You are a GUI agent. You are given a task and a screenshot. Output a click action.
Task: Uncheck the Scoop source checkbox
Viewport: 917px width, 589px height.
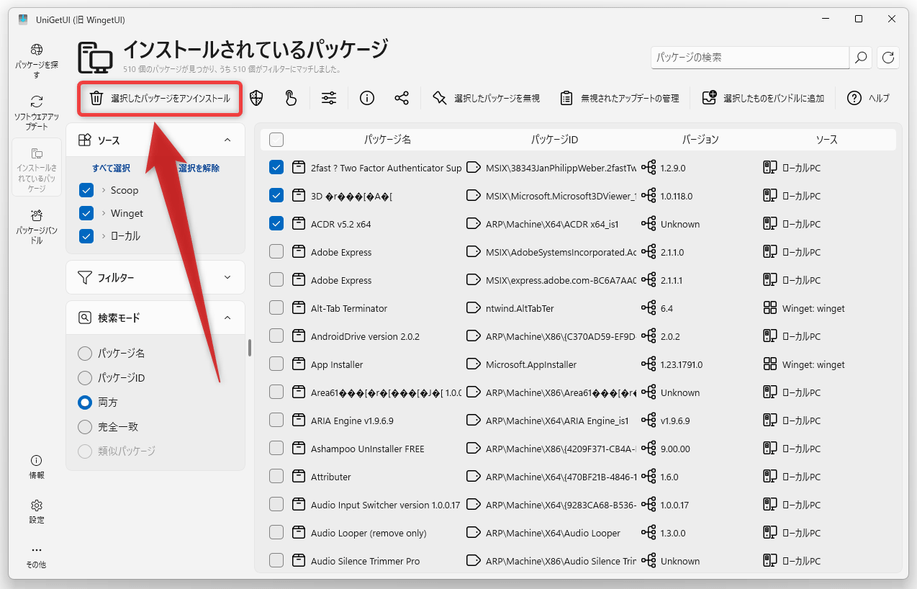[x=86, y=190]
